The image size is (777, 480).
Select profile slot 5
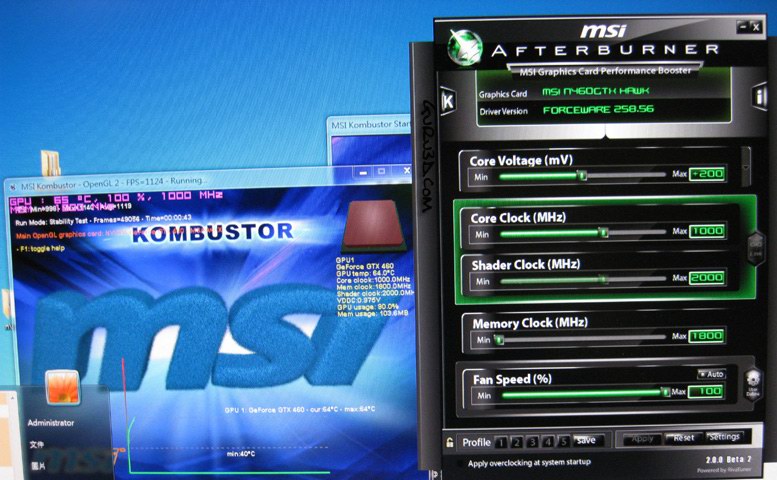coord(563,441)
